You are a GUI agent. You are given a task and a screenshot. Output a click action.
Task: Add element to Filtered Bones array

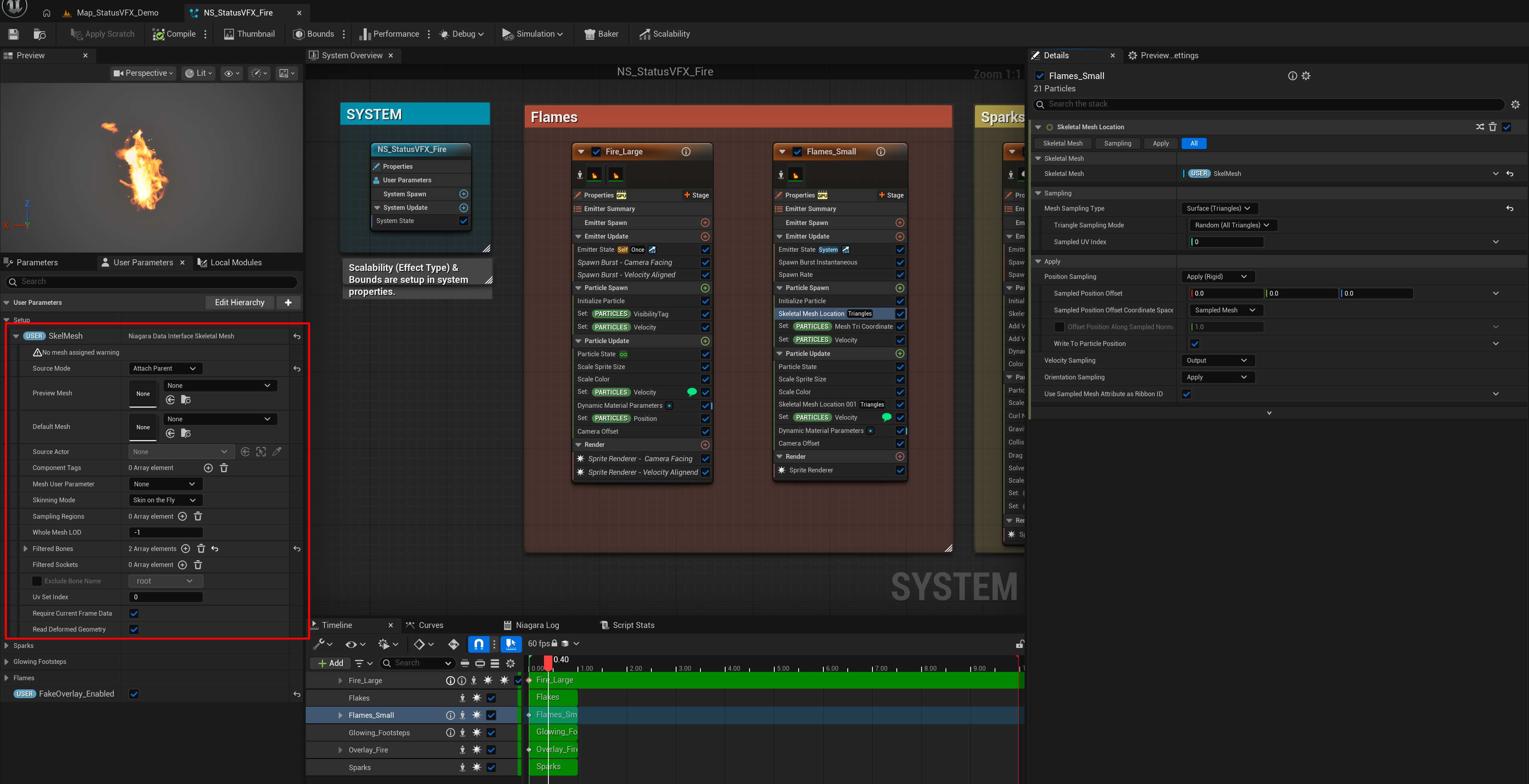coord(185,549)
